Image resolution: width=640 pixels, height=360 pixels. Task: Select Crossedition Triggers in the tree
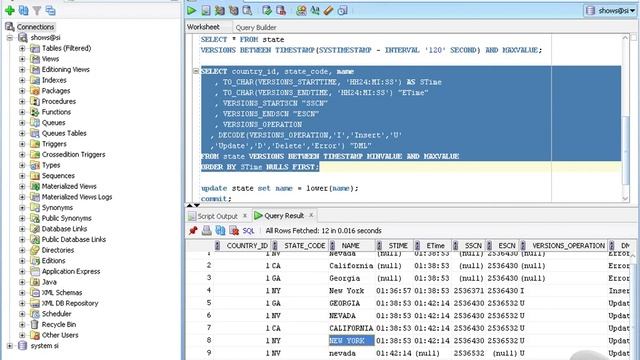[73, 154]
